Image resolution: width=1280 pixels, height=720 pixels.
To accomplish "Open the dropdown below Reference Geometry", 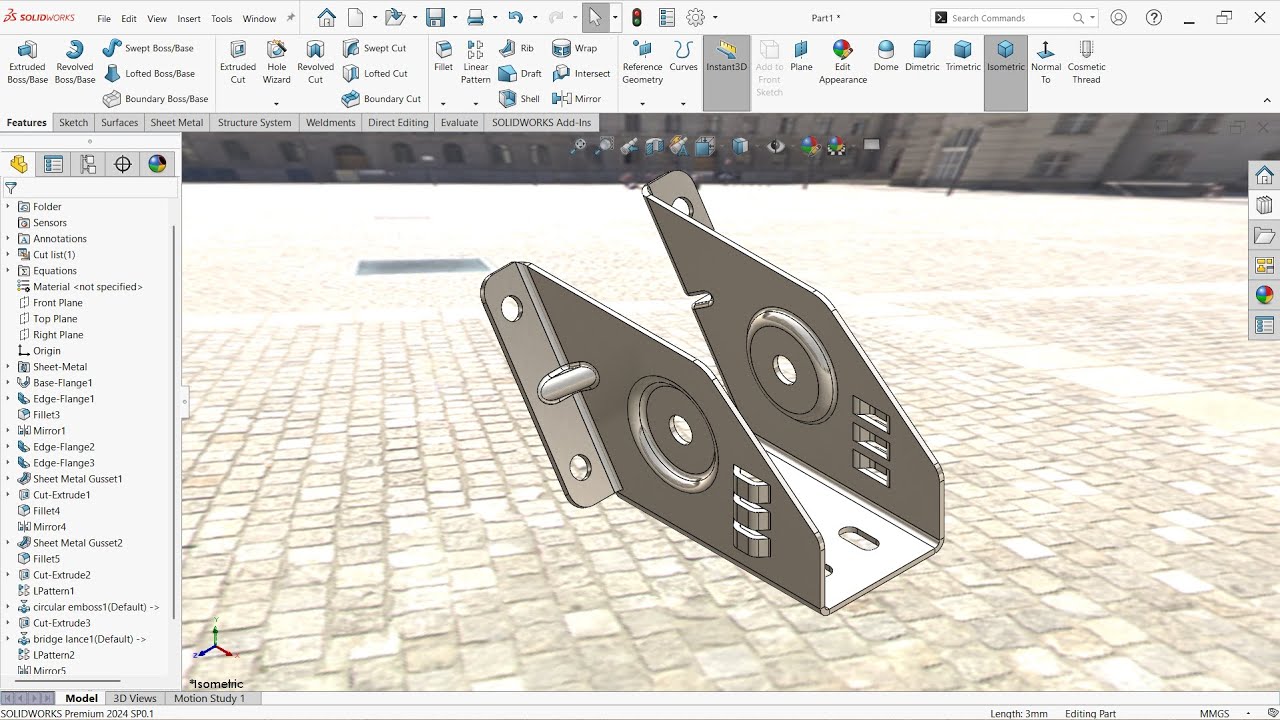I will click(642, 103).
